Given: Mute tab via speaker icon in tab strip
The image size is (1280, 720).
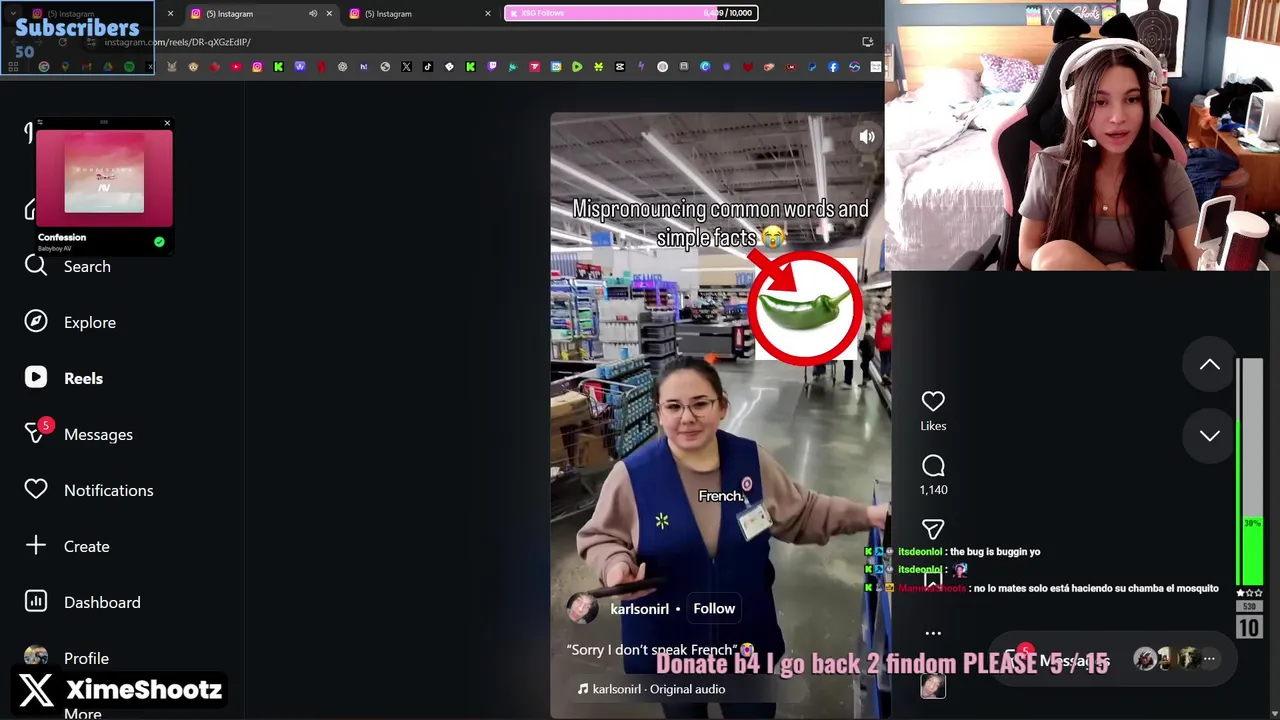Looking at the screenshot, I should click(x=313, y=14).
